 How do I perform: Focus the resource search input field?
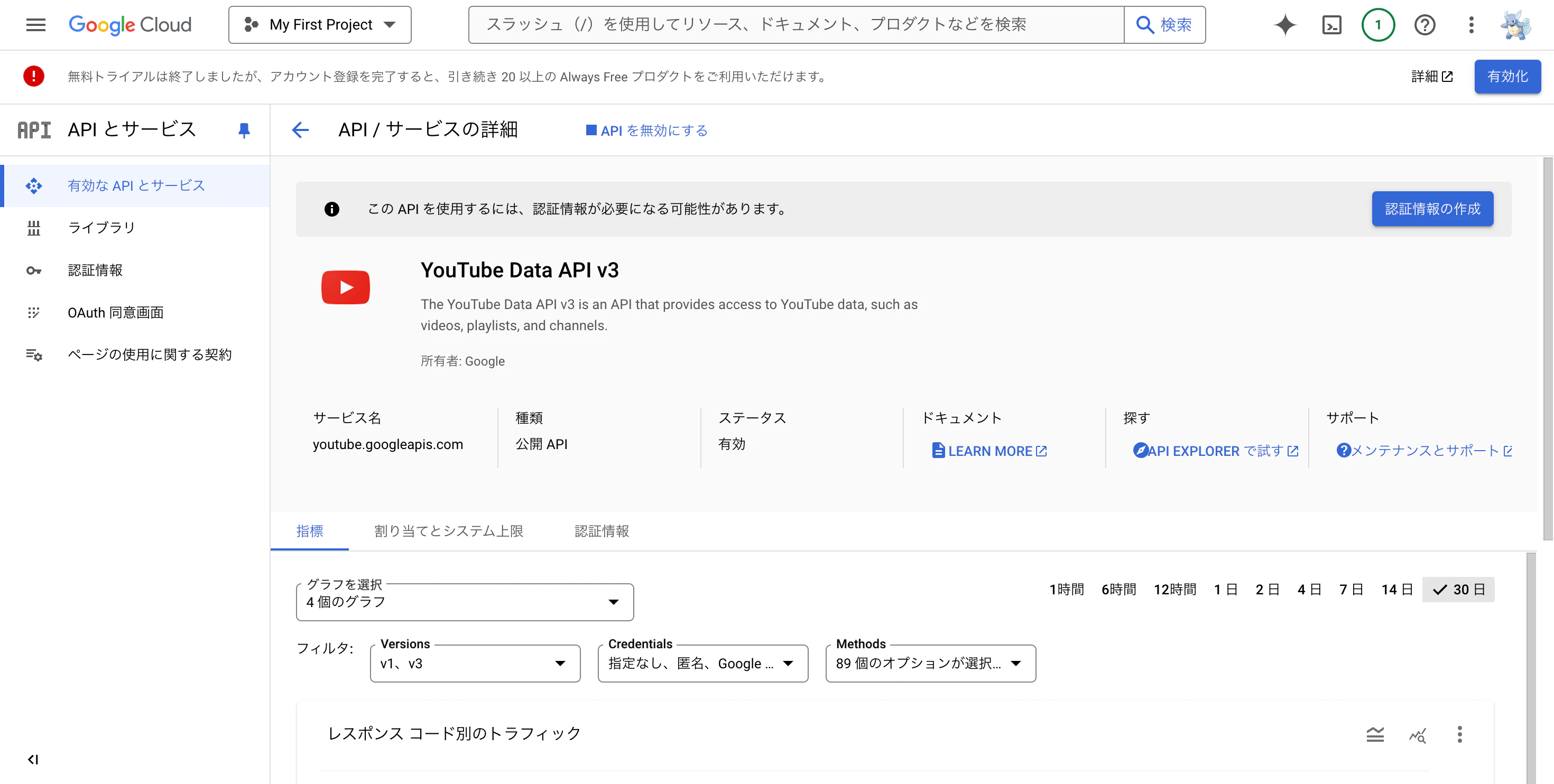click(x=797, y=25)
